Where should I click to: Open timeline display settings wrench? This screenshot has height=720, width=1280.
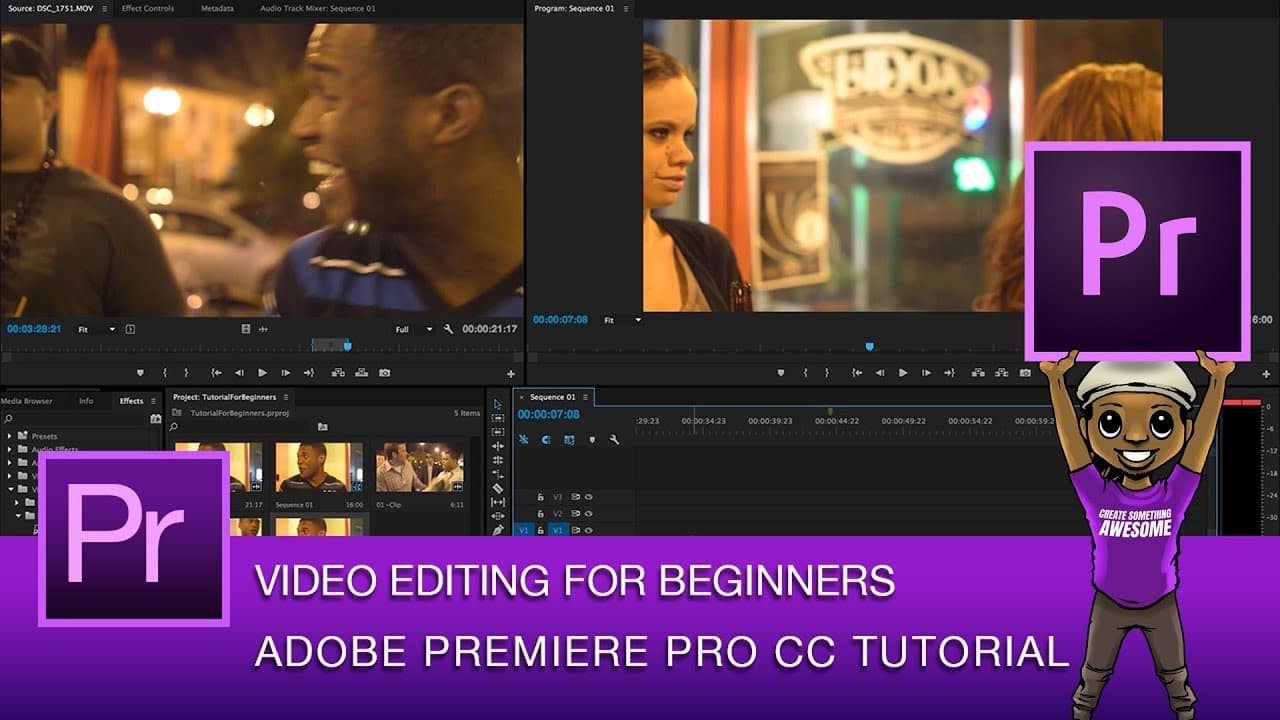coord(614,439)
